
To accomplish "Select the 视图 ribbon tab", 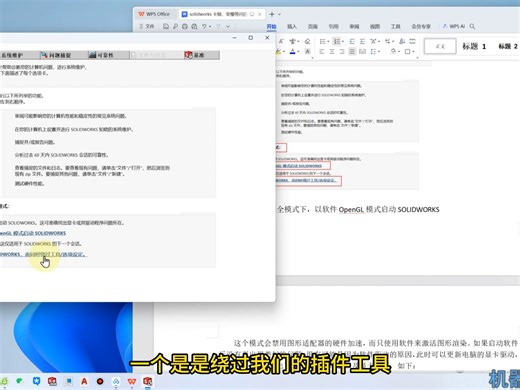I will (x=375, y=26).
